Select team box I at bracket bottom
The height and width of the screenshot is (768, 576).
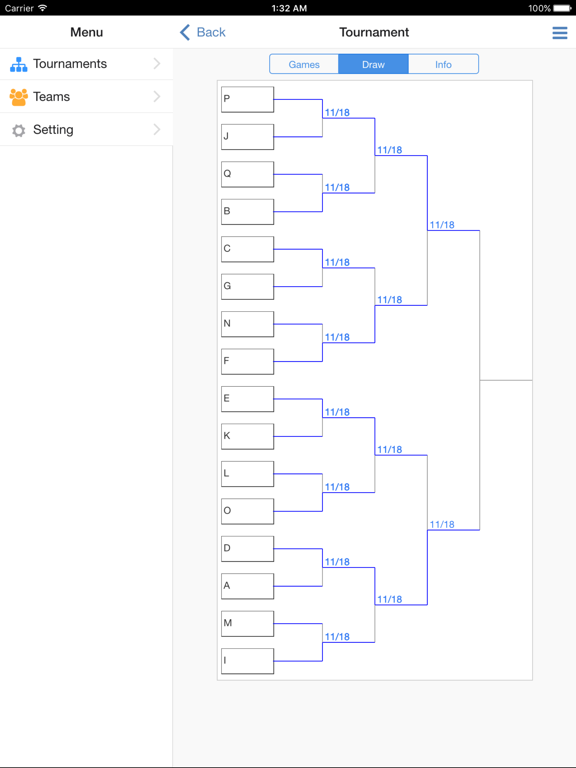tap(247, 661)
